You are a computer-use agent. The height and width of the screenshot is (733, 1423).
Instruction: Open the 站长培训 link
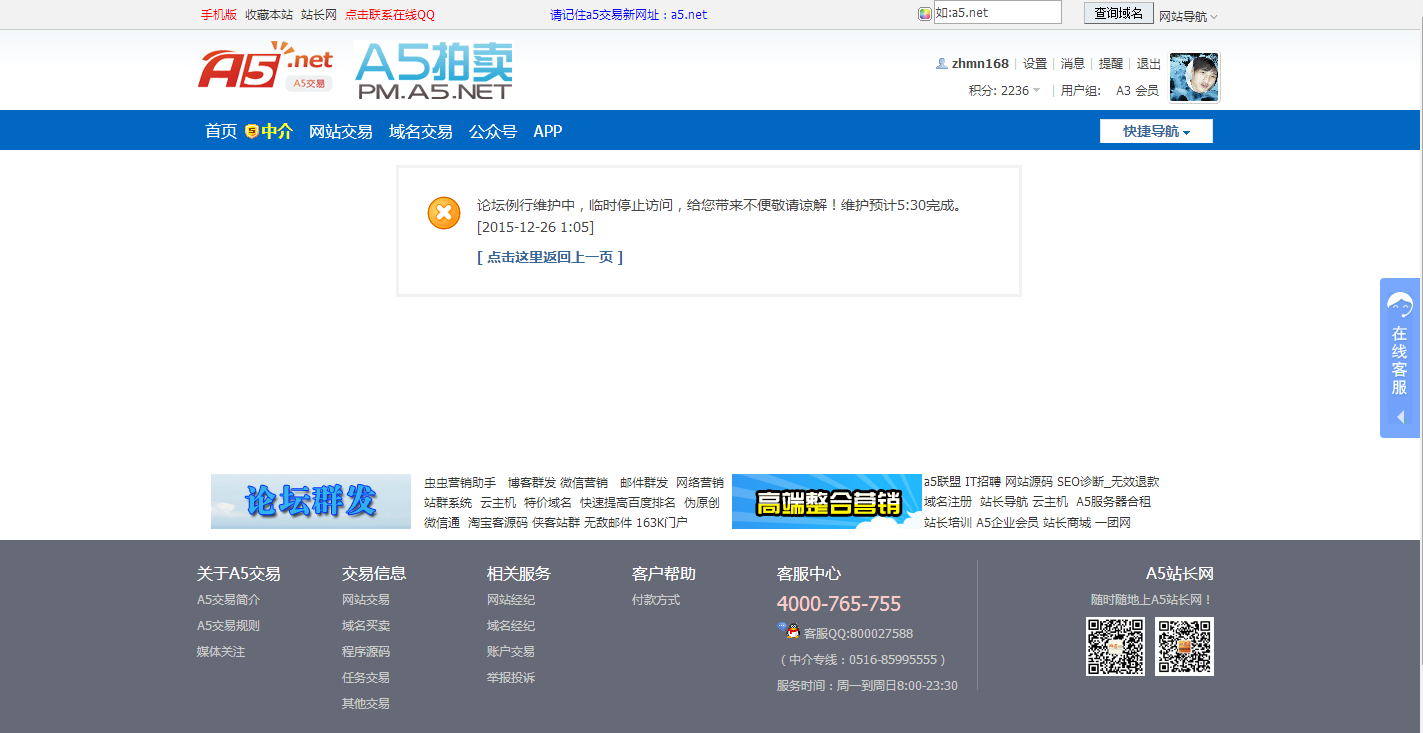coord(948,522)
